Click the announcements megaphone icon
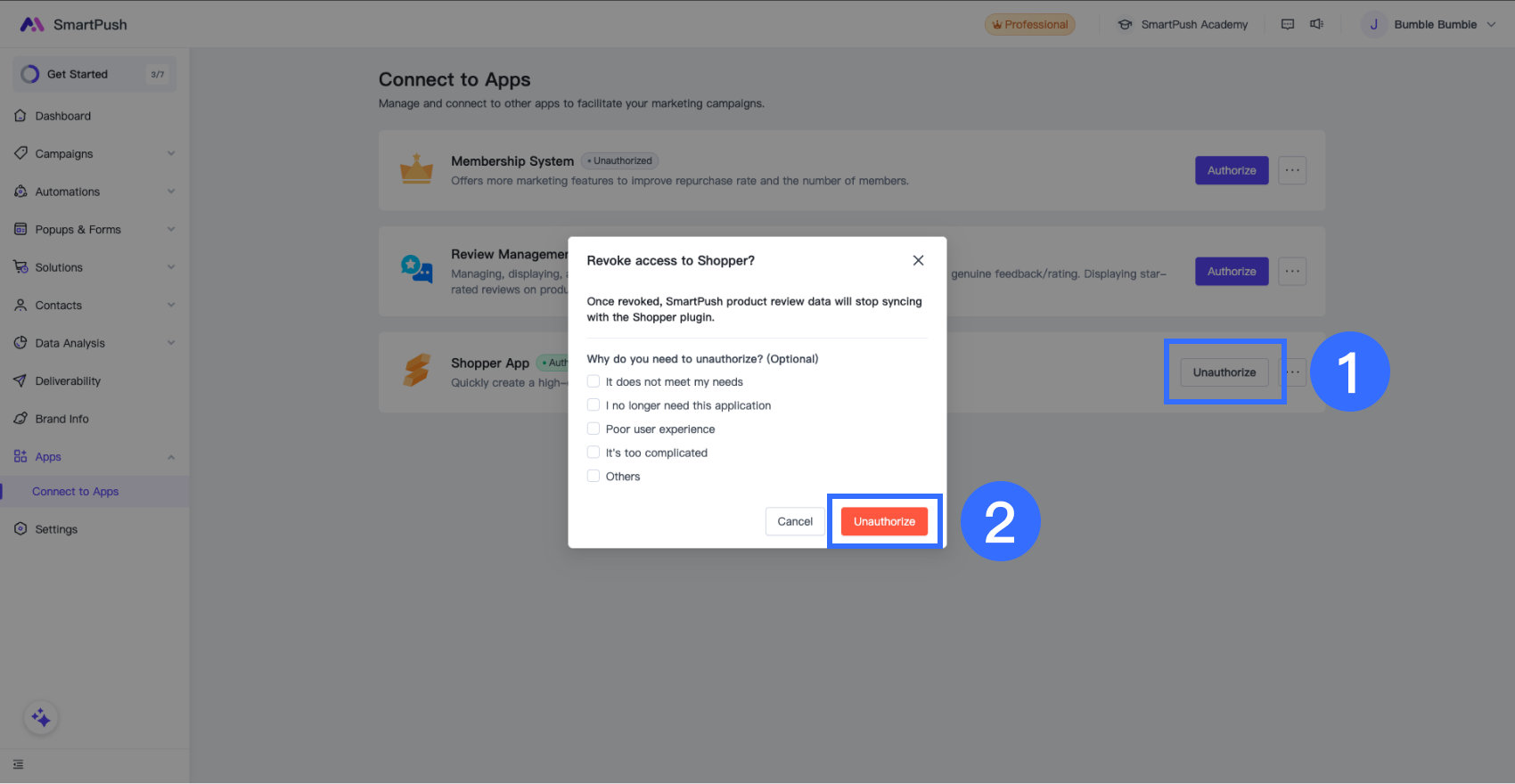1515x784 pixels. tap(1316, 24)
